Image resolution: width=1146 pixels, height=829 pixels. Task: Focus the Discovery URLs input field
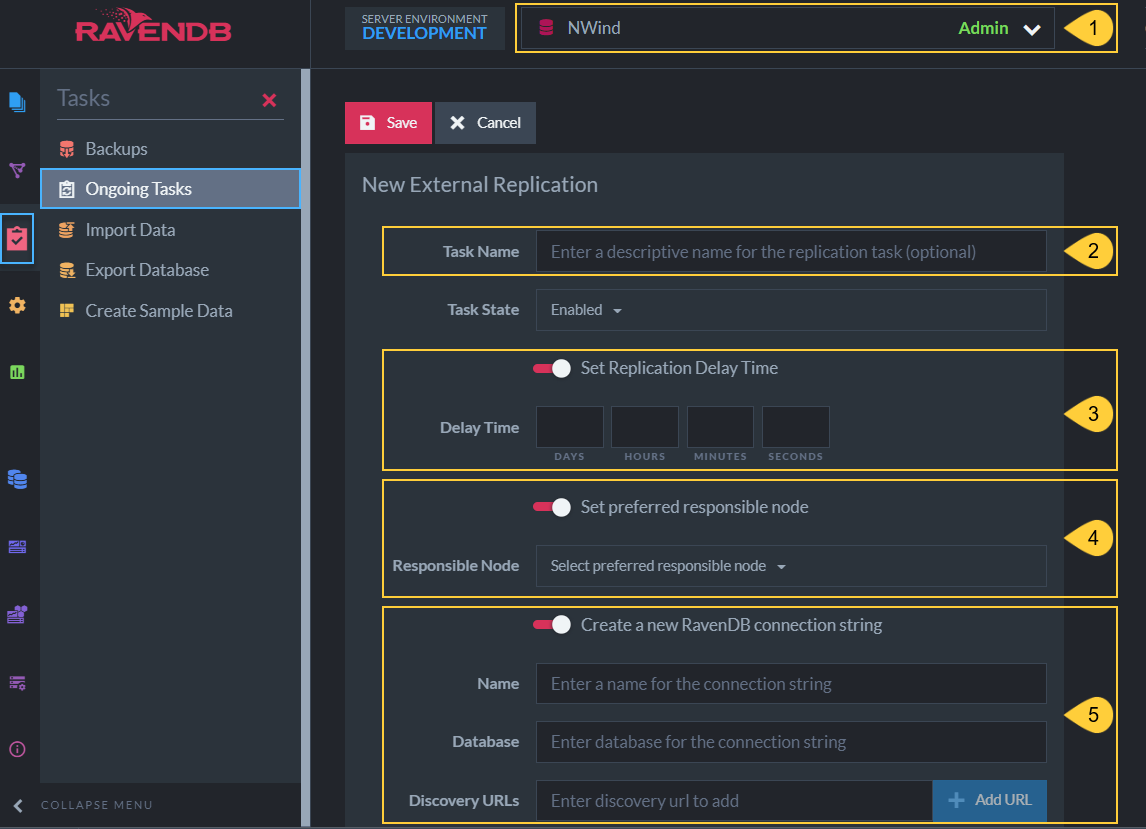(x=734, y=800)
